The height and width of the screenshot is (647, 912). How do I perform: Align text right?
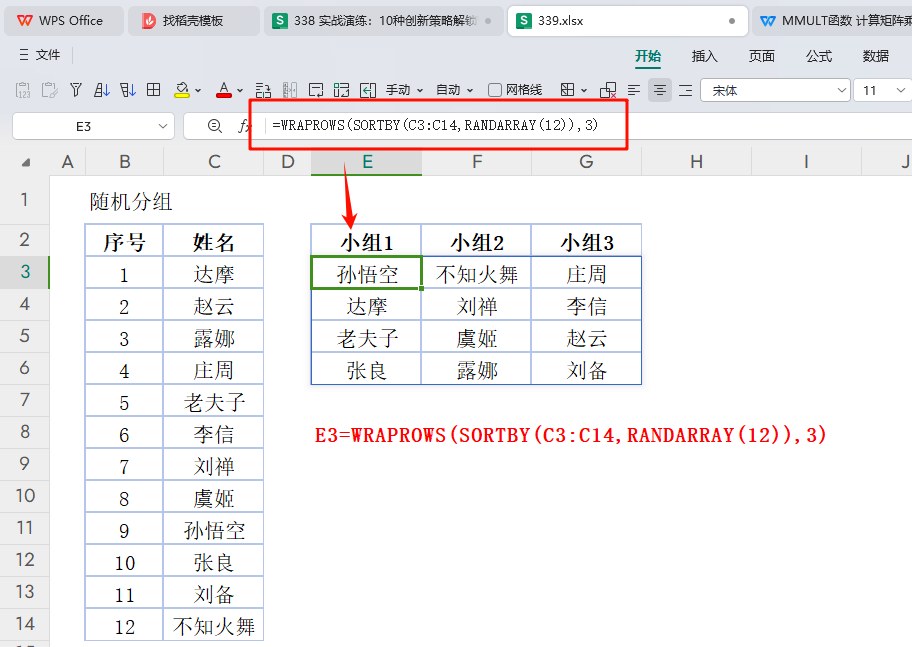[x=686, y=90]
